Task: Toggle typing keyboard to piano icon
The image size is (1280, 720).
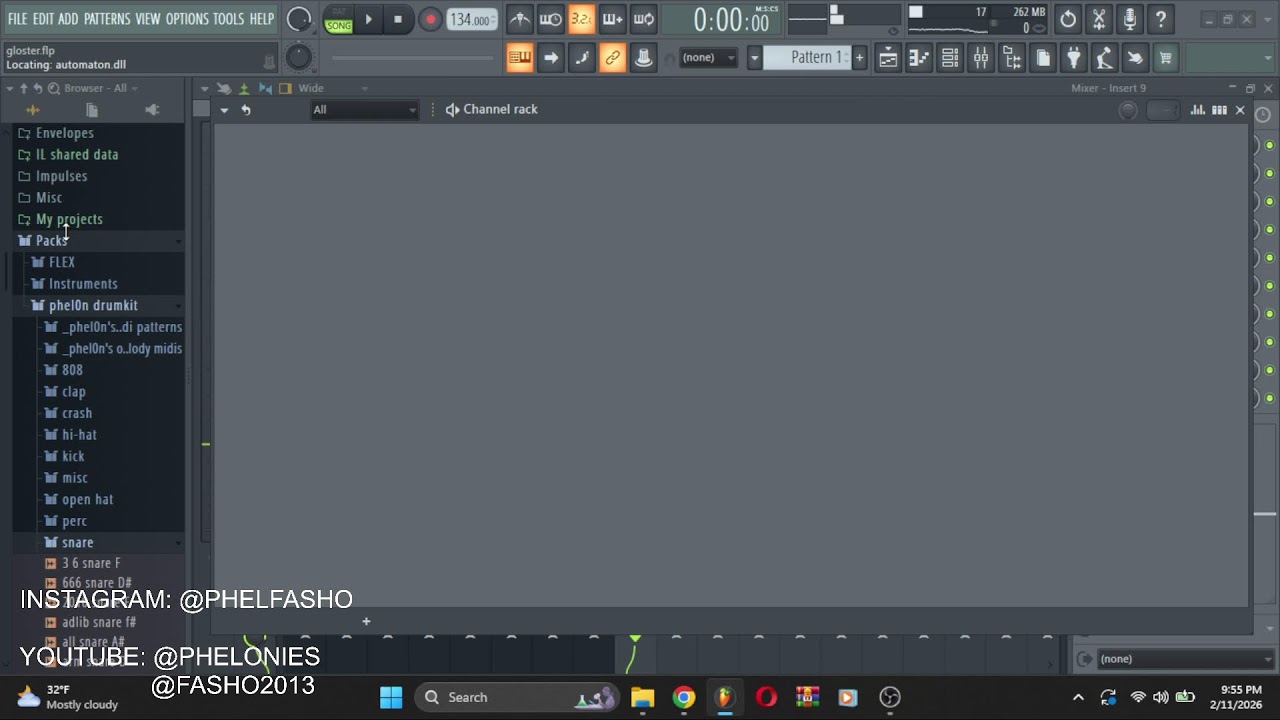Action: point(519,58)
